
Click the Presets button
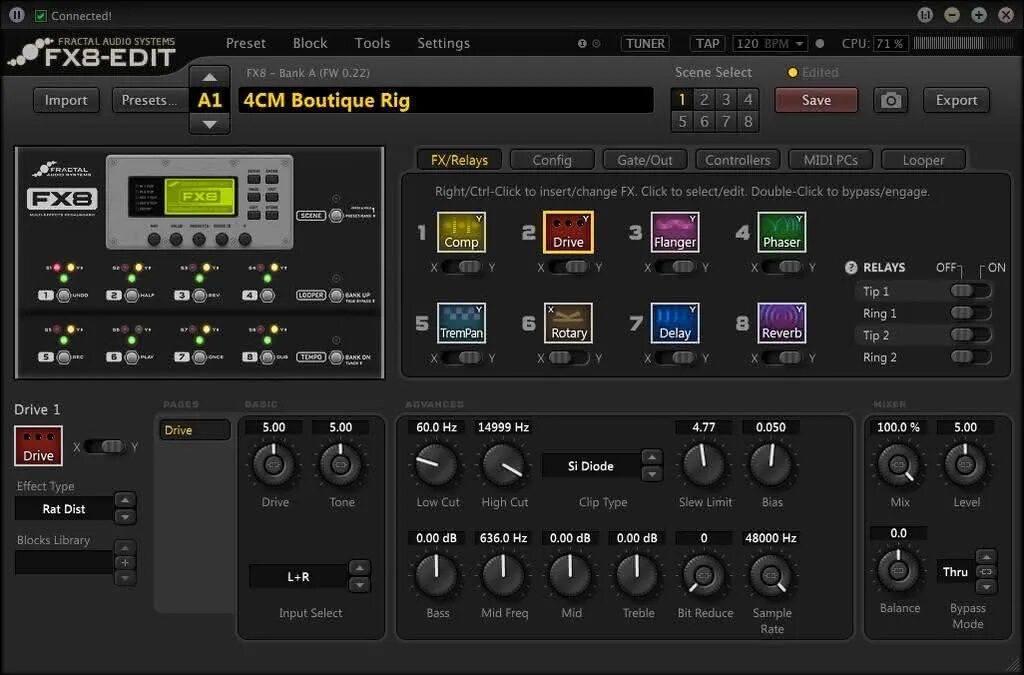tap(150, 101)
